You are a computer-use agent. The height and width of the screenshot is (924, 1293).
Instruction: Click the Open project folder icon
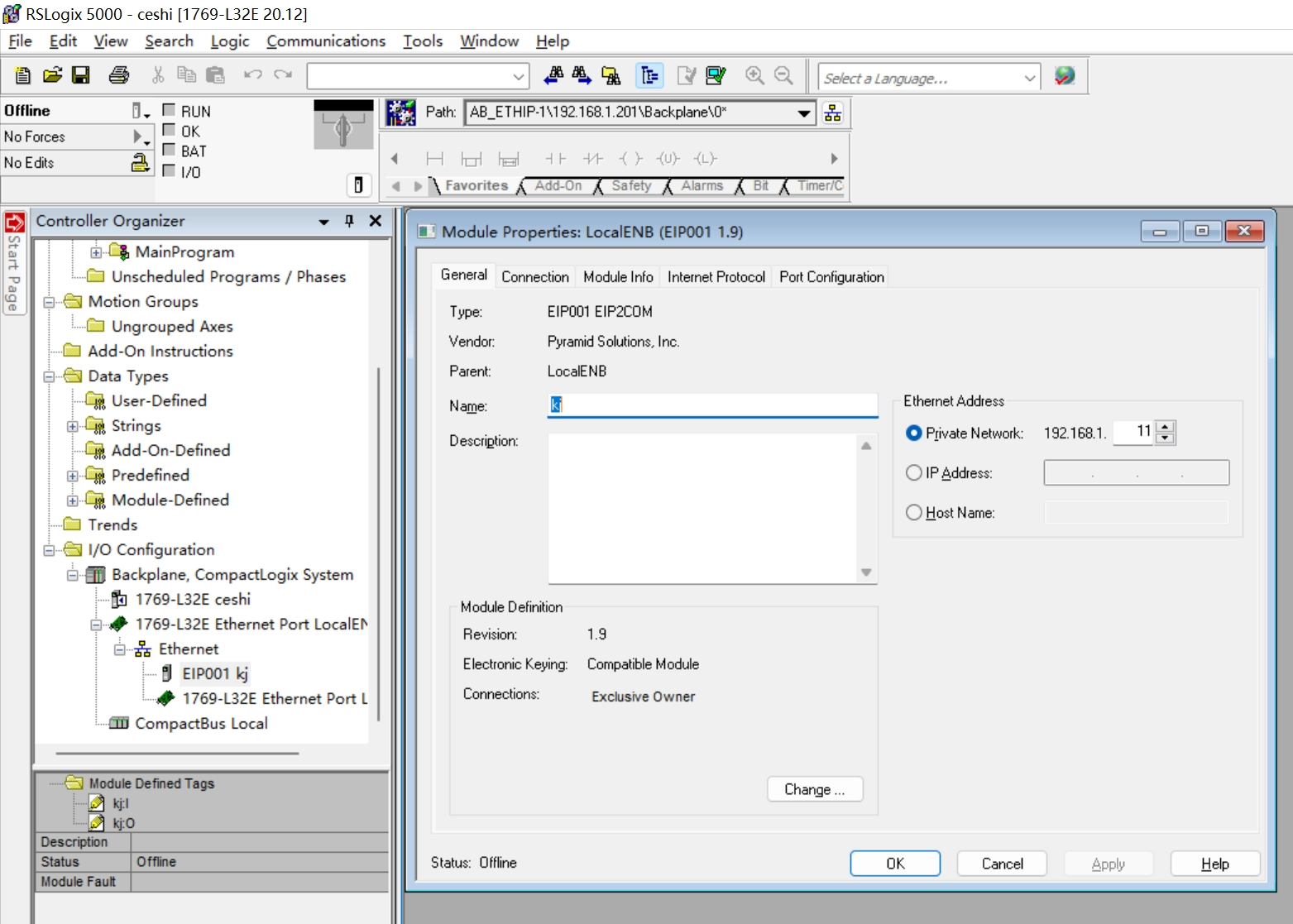(52, 75)
